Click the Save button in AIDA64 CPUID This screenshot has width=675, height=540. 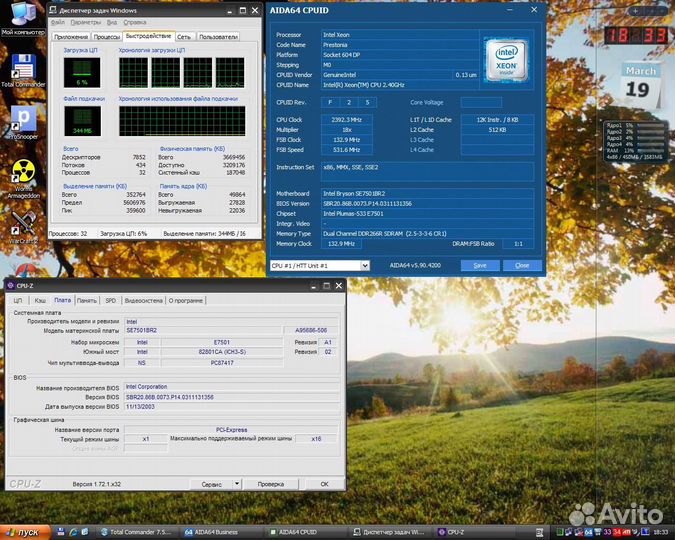(480, 265)
